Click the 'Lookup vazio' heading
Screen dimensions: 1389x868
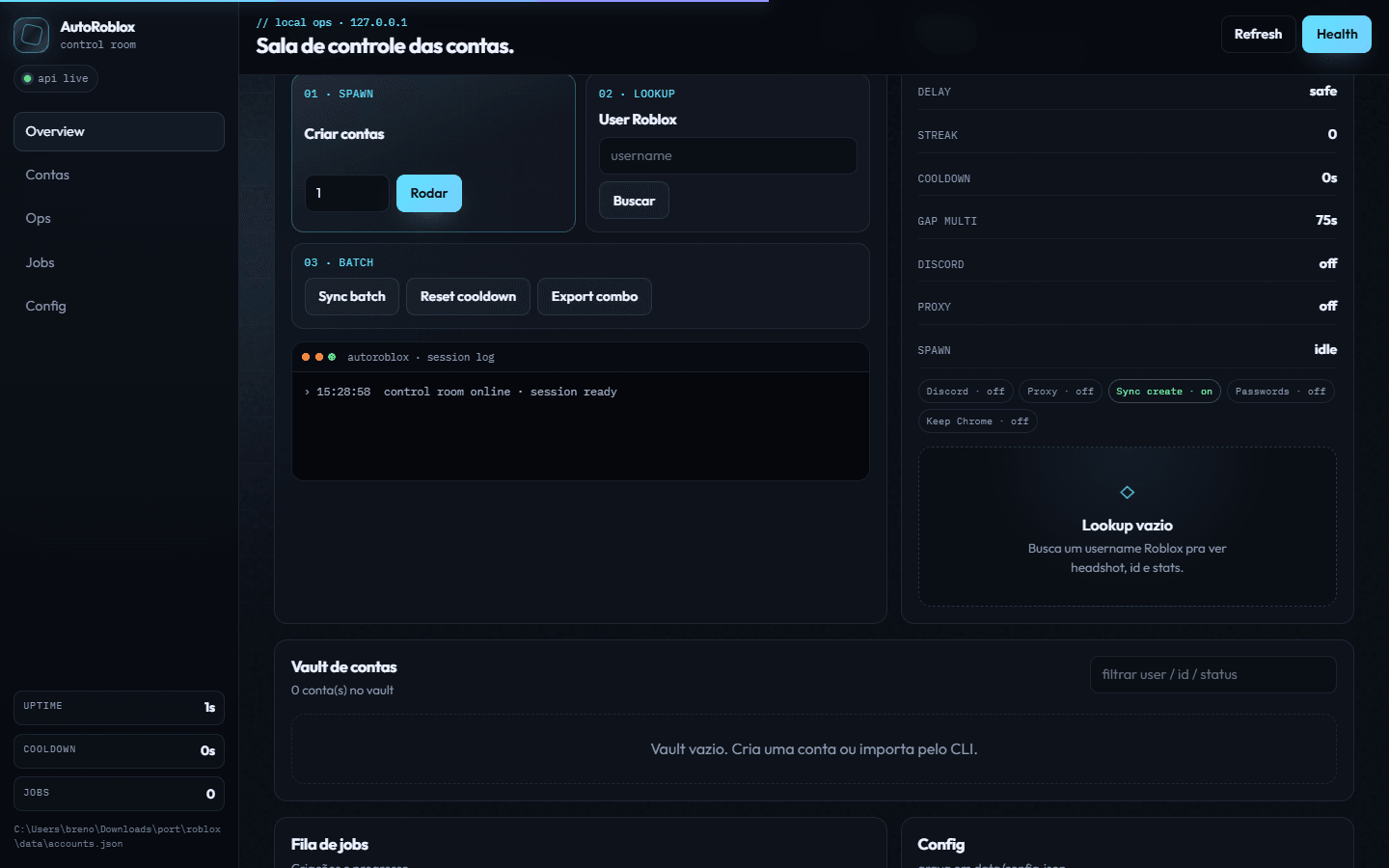pyautogui.click(x=1127, y=526)
